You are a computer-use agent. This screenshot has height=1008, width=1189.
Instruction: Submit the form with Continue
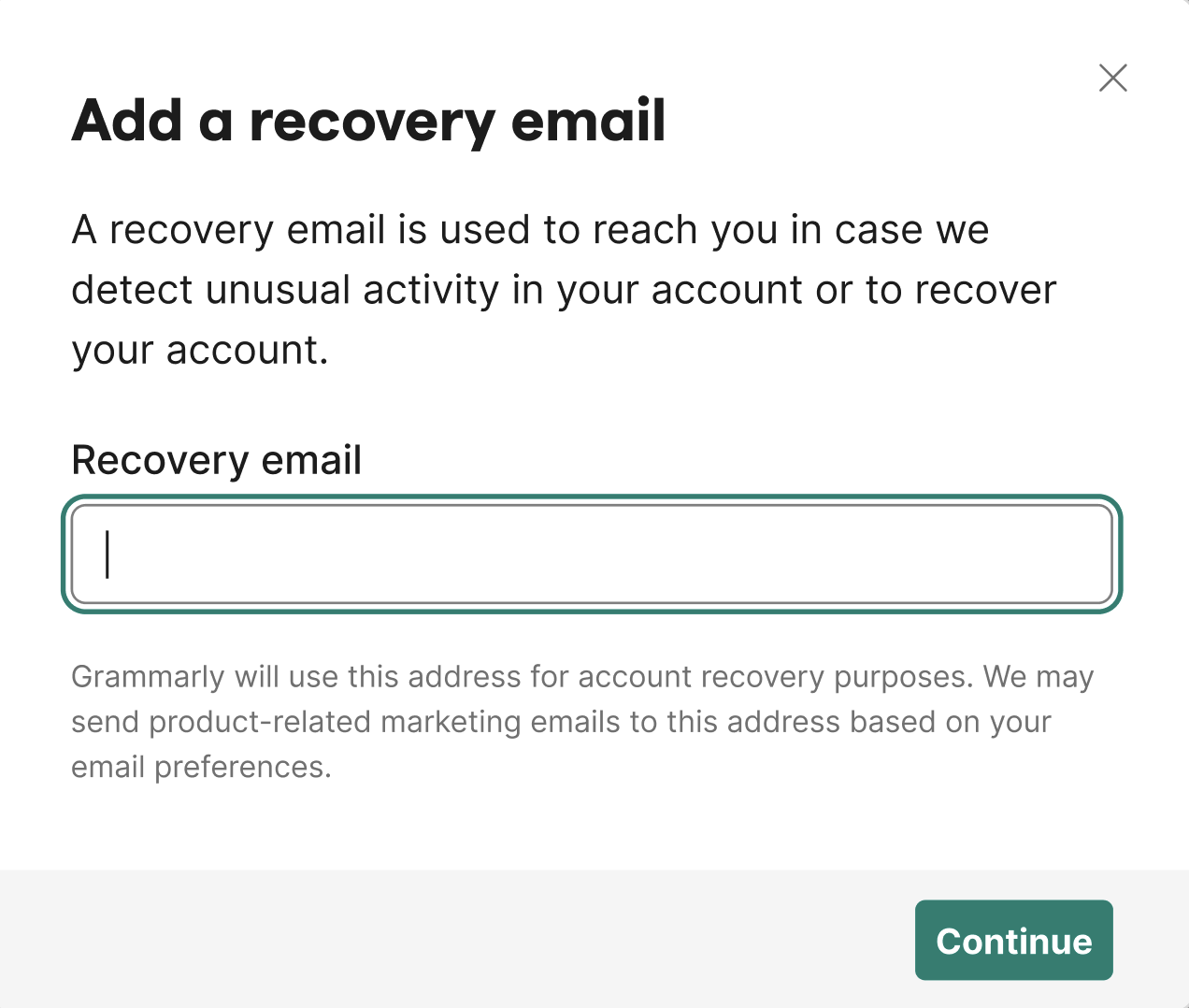coord(1013,940)
